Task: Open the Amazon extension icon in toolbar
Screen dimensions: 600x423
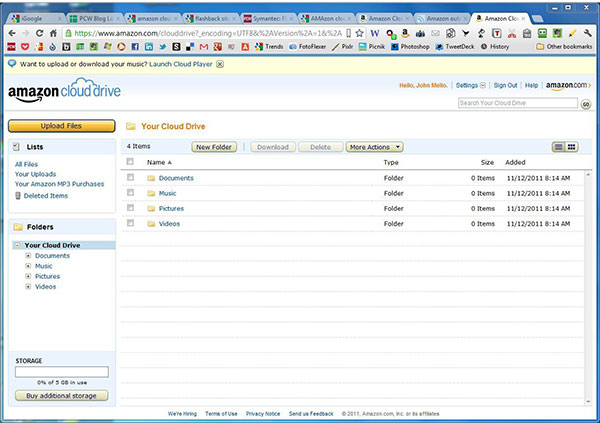Action: point(405,33)
